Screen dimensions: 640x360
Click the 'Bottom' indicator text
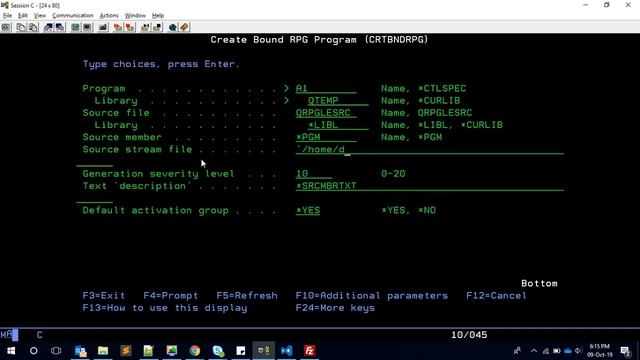click(539, 283)
